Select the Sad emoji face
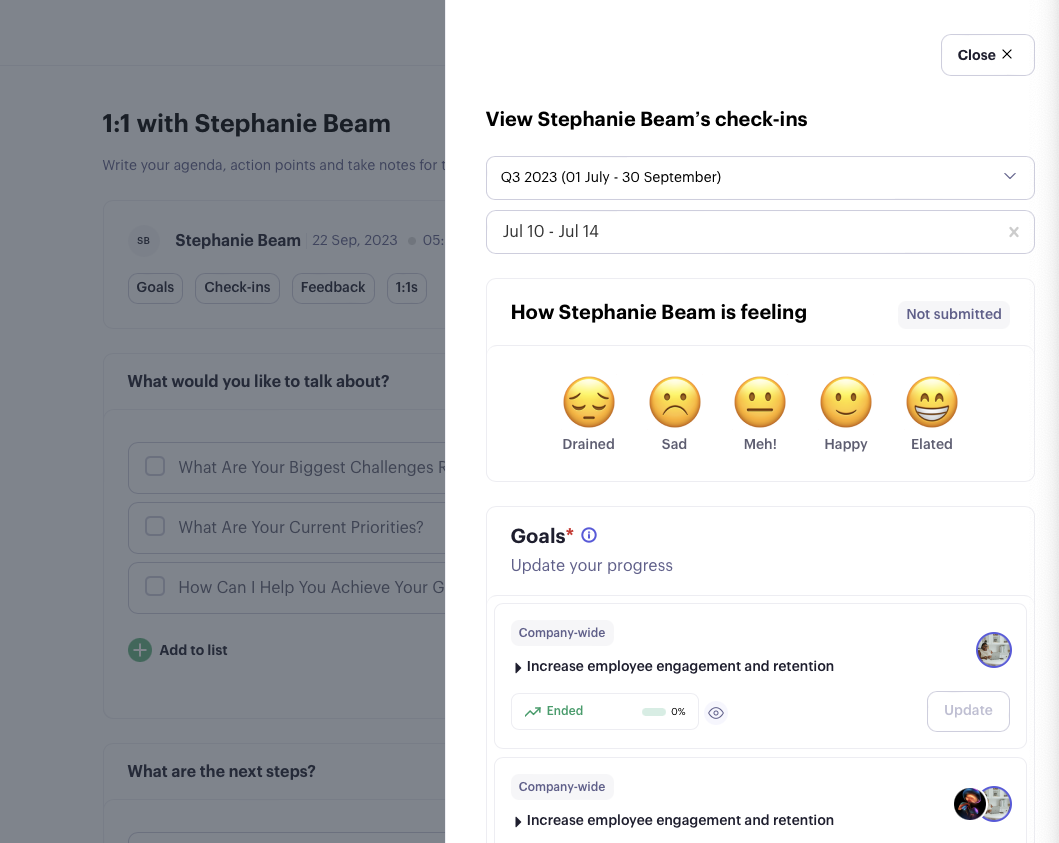The width and height of the screenshot is (1059, 843). 674,402
